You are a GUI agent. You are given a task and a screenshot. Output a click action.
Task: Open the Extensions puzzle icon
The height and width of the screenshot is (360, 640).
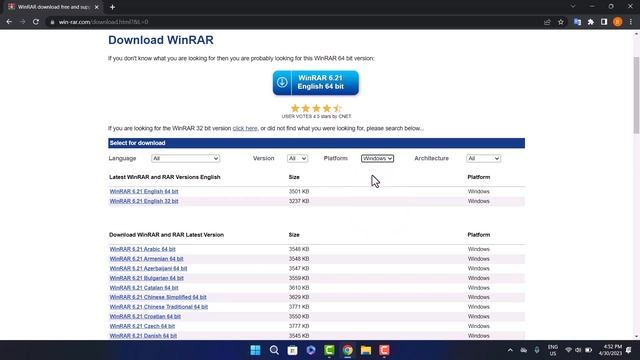click(x=591, y=22)
